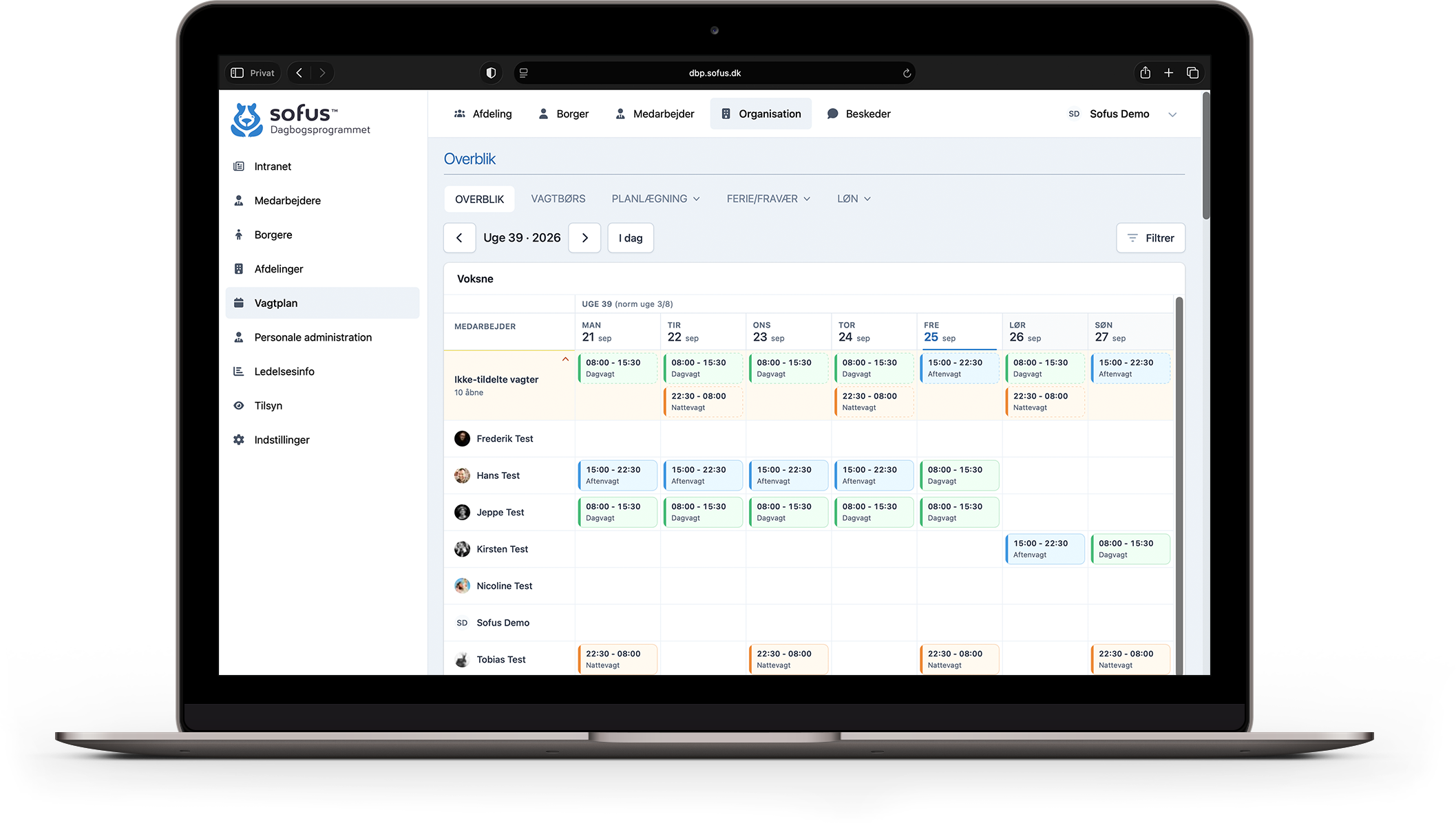Select the Beskeder top menu item

(x=858, y=114)
